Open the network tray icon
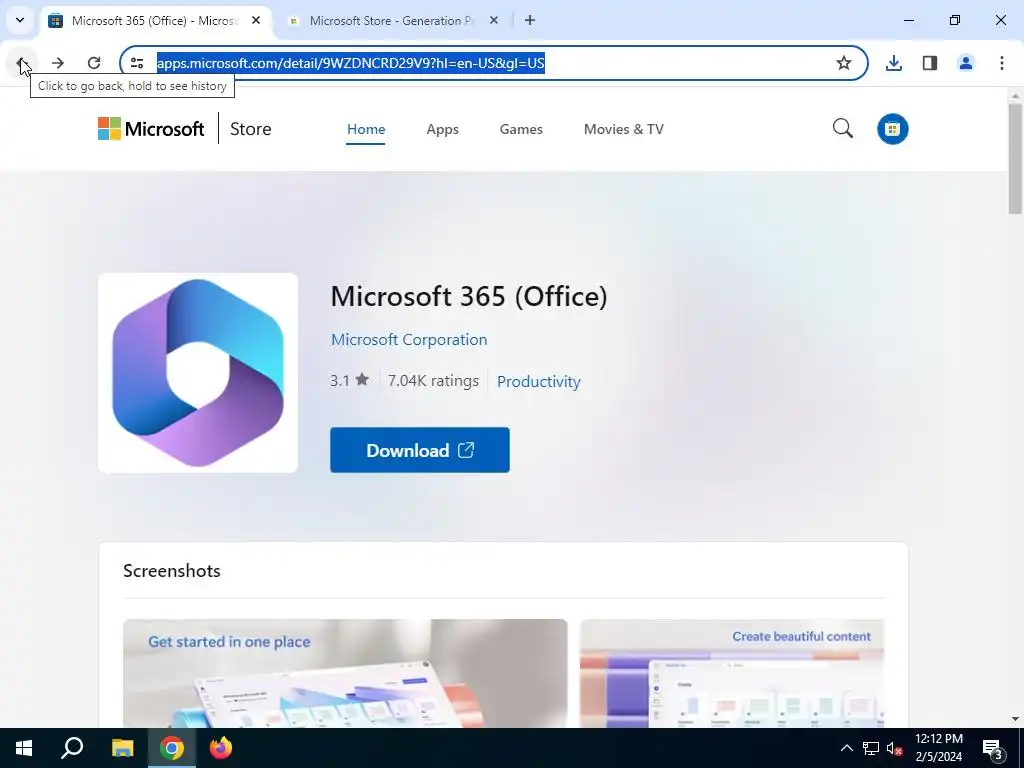The image size is (1024, 768). (x=871, y=748)
